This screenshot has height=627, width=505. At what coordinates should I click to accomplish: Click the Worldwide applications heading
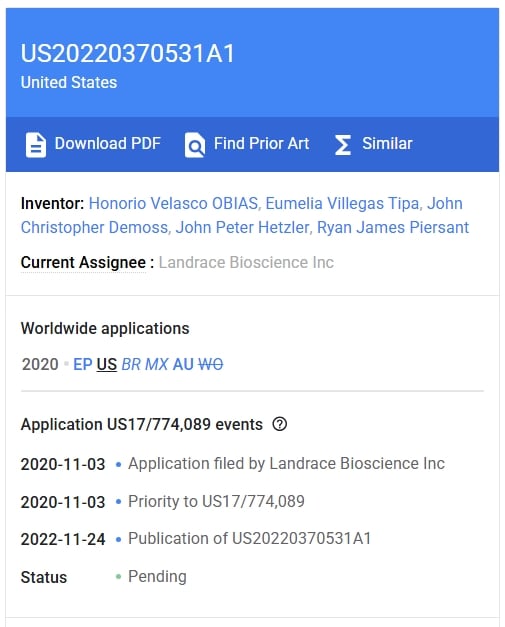tap(105, 328)
